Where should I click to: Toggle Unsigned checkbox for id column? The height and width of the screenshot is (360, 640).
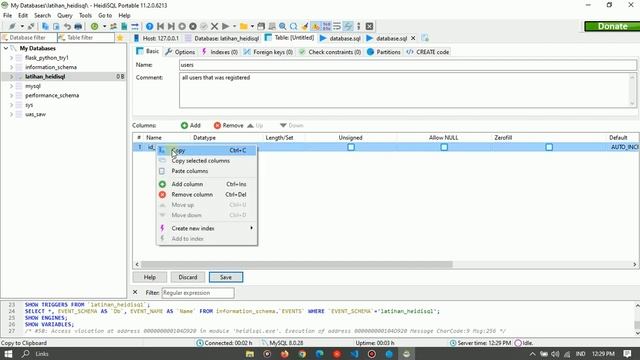351,147
